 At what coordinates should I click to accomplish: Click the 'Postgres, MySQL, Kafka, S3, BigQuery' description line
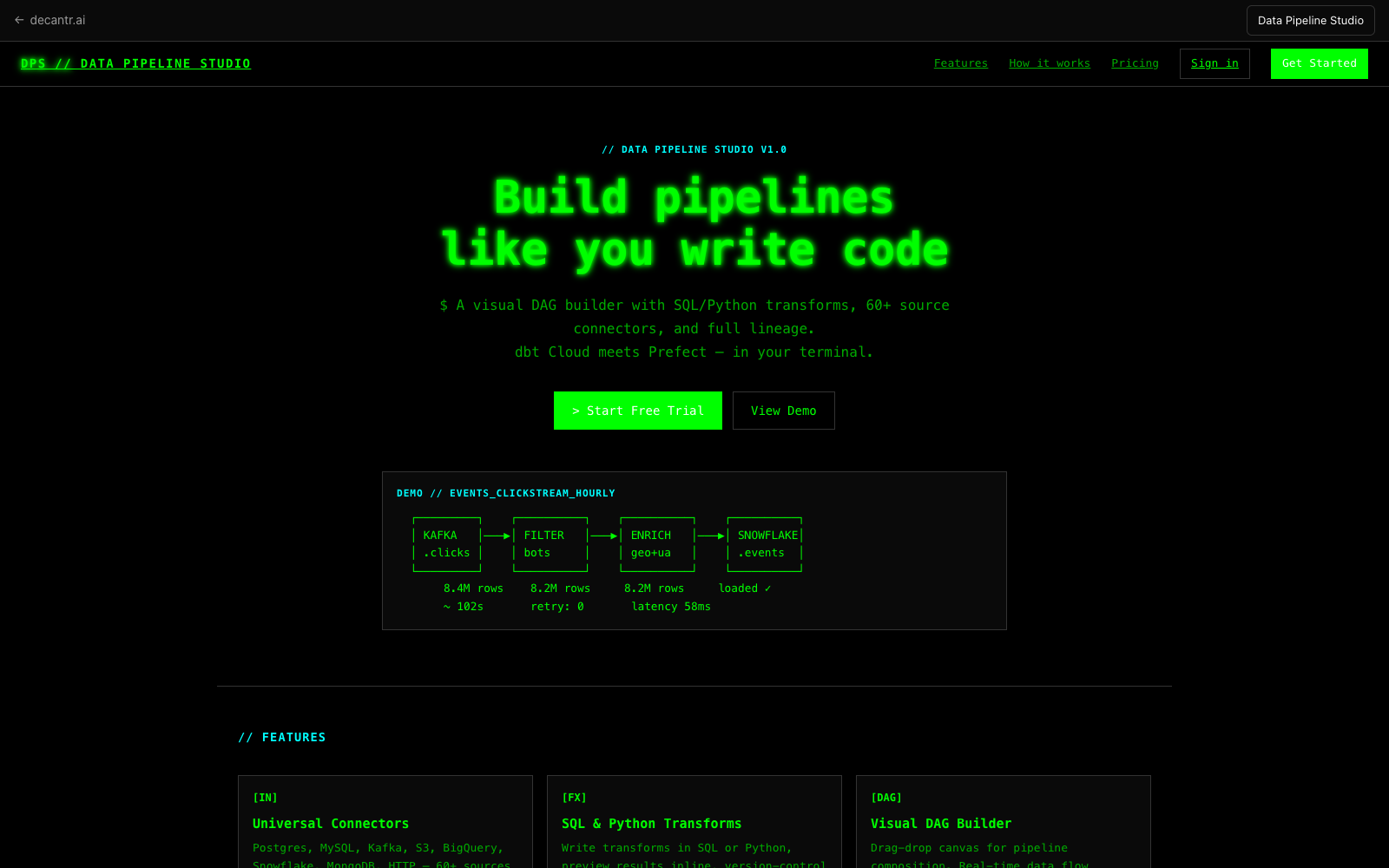click(x=378, y=848)
